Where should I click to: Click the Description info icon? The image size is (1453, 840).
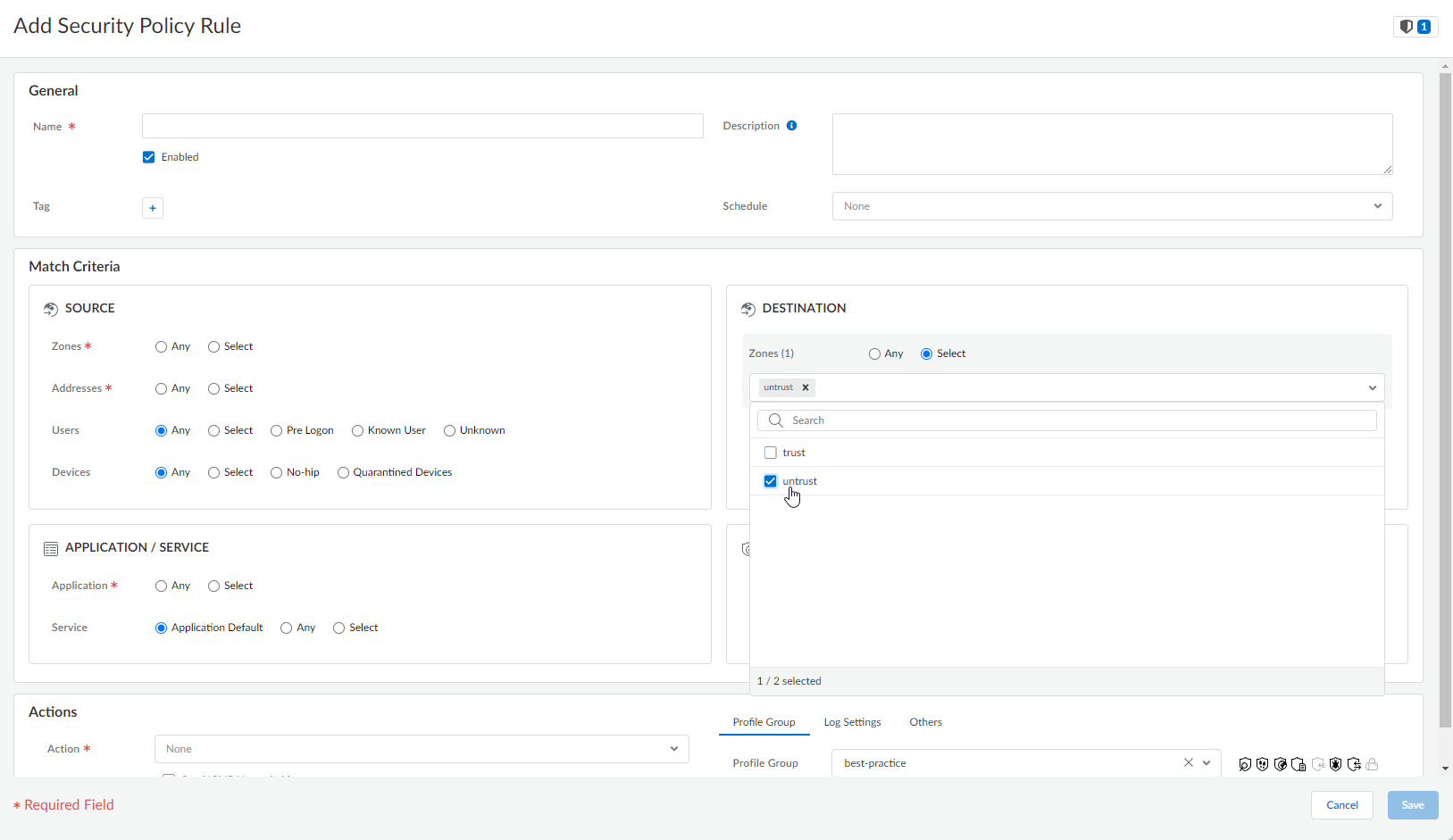click(791, 126)
